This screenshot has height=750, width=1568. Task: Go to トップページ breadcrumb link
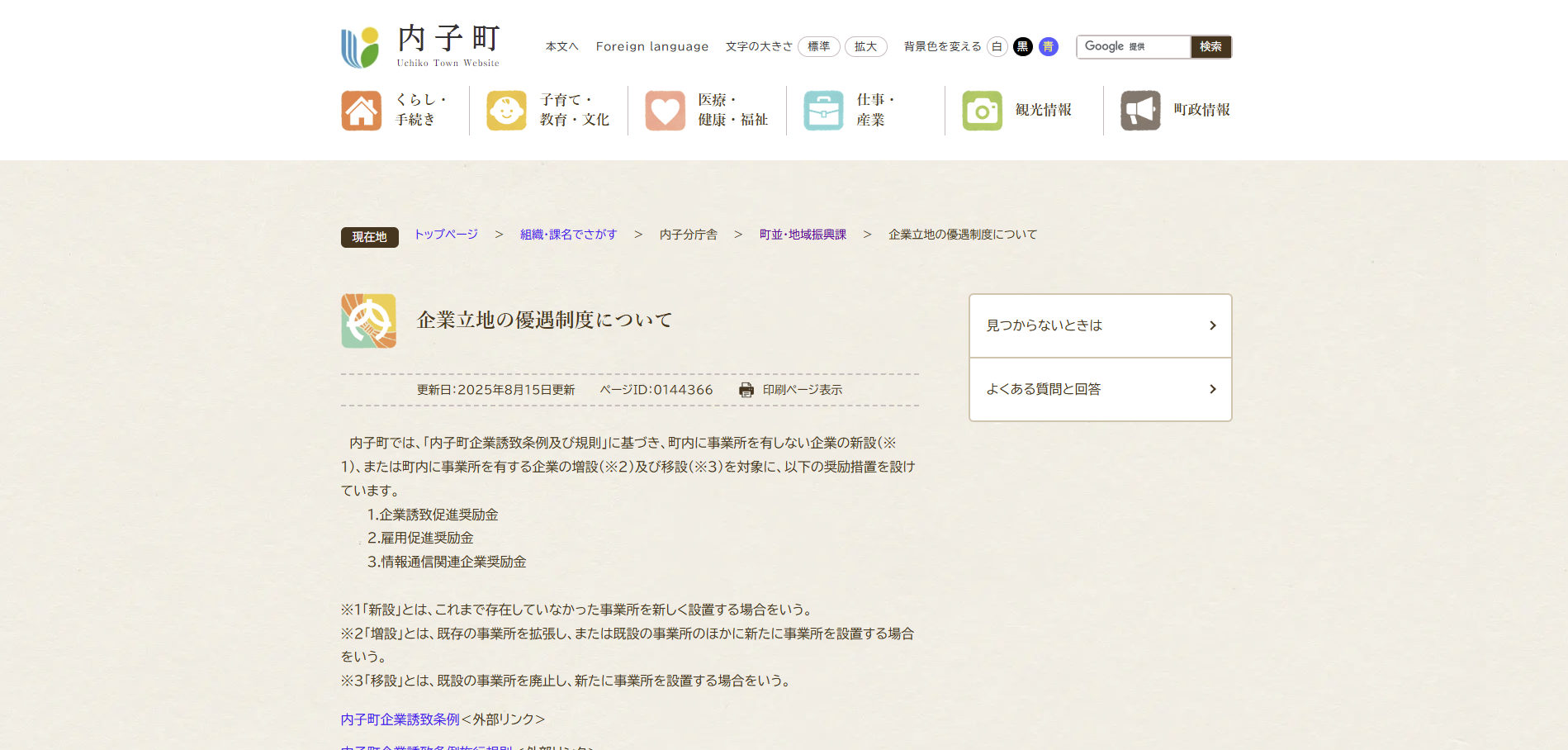click(x=446, y=235)
